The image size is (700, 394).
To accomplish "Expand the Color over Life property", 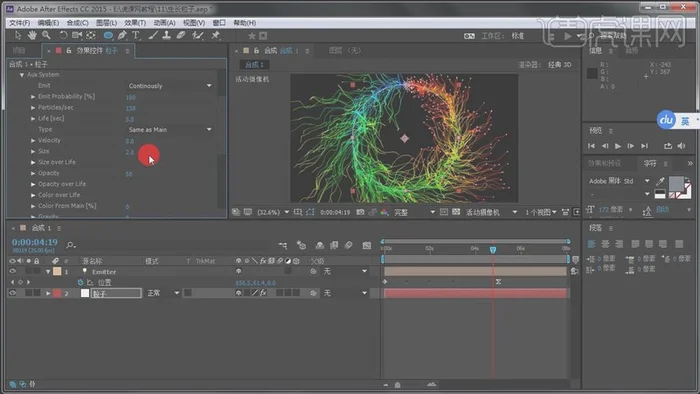I will pos(33,195).
